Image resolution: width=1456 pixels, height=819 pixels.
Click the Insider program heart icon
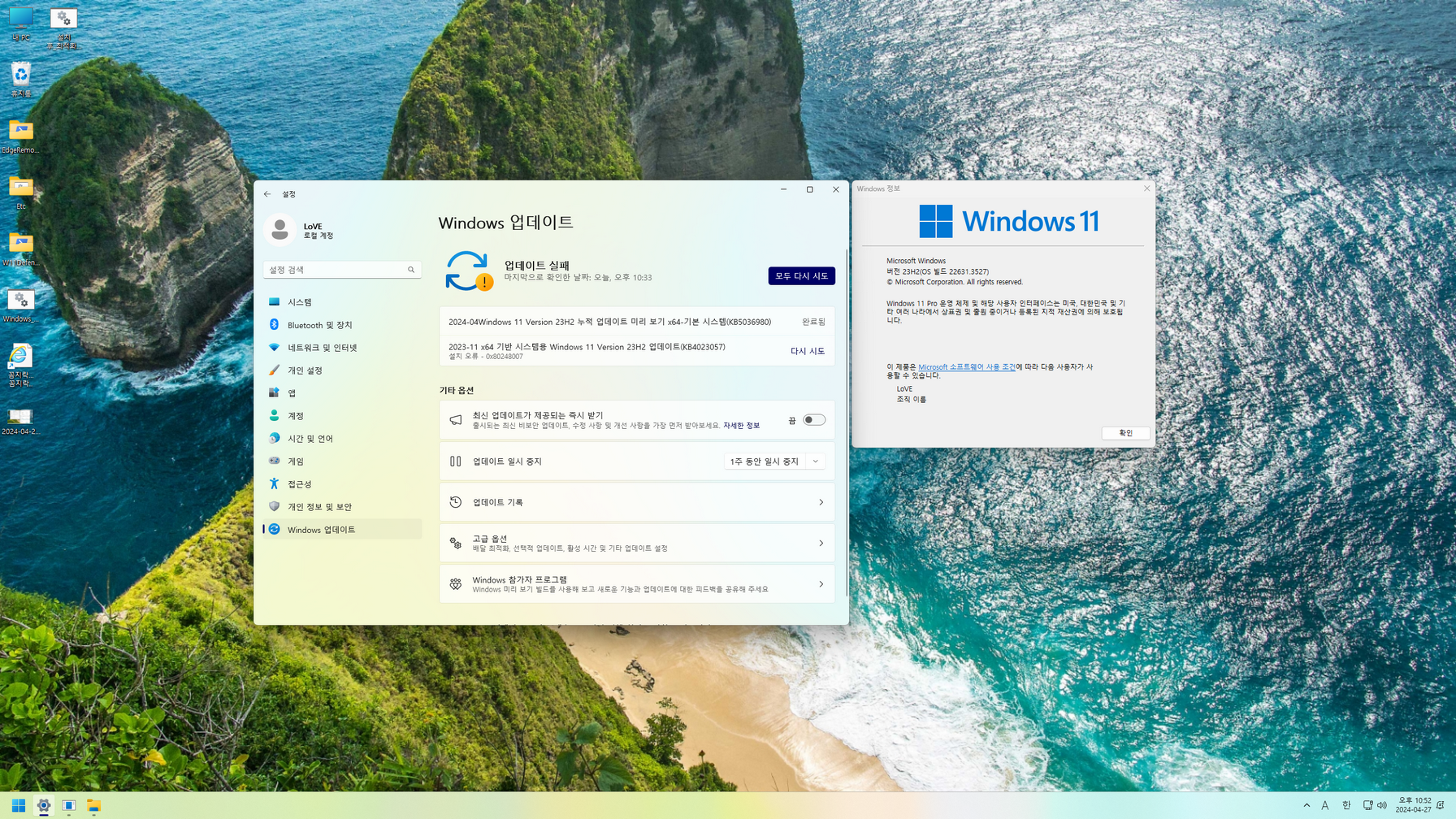pyautogui.click(x=456, y=584)
